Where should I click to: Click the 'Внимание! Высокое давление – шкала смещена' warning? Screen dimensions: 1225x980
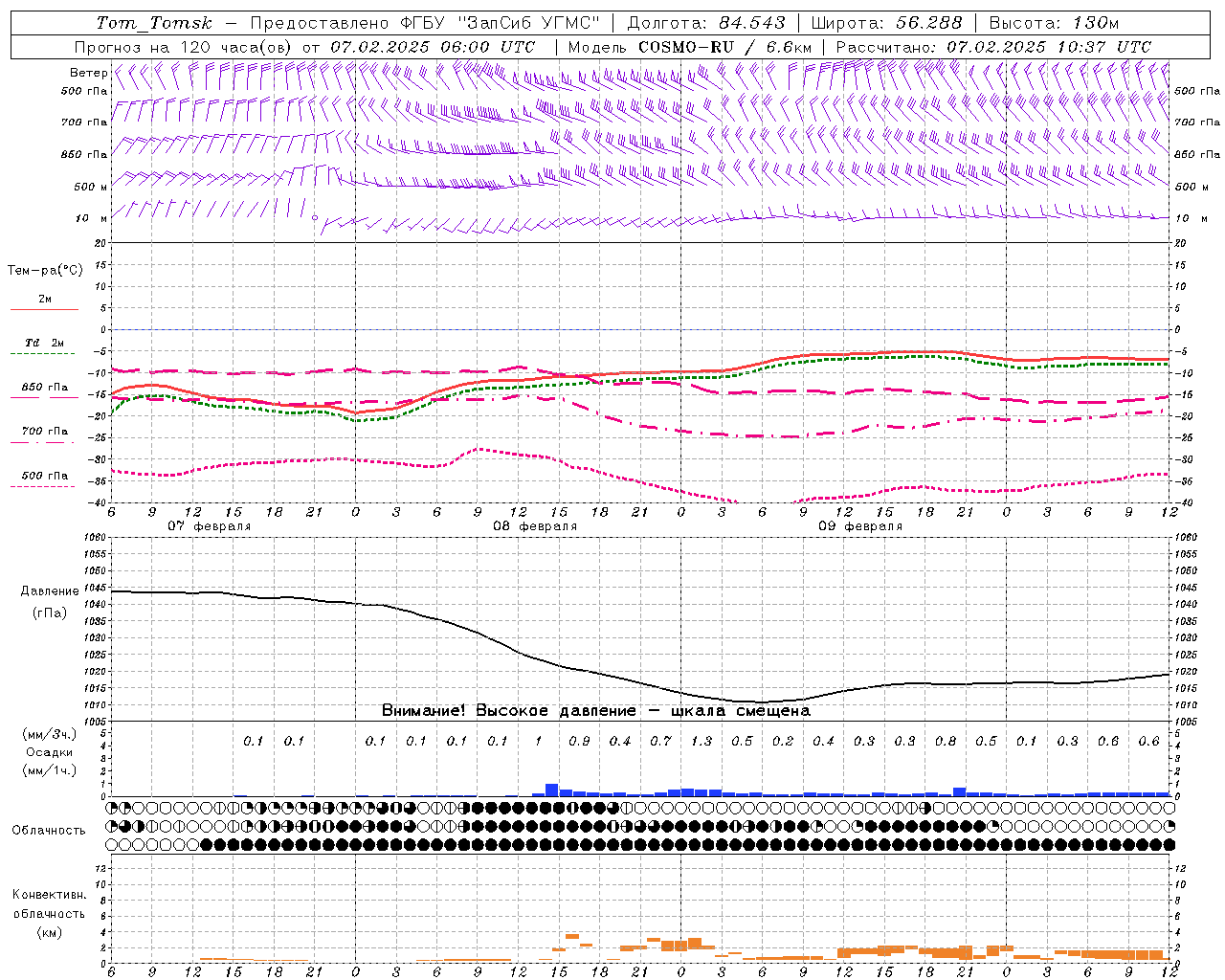click(596, 711)
